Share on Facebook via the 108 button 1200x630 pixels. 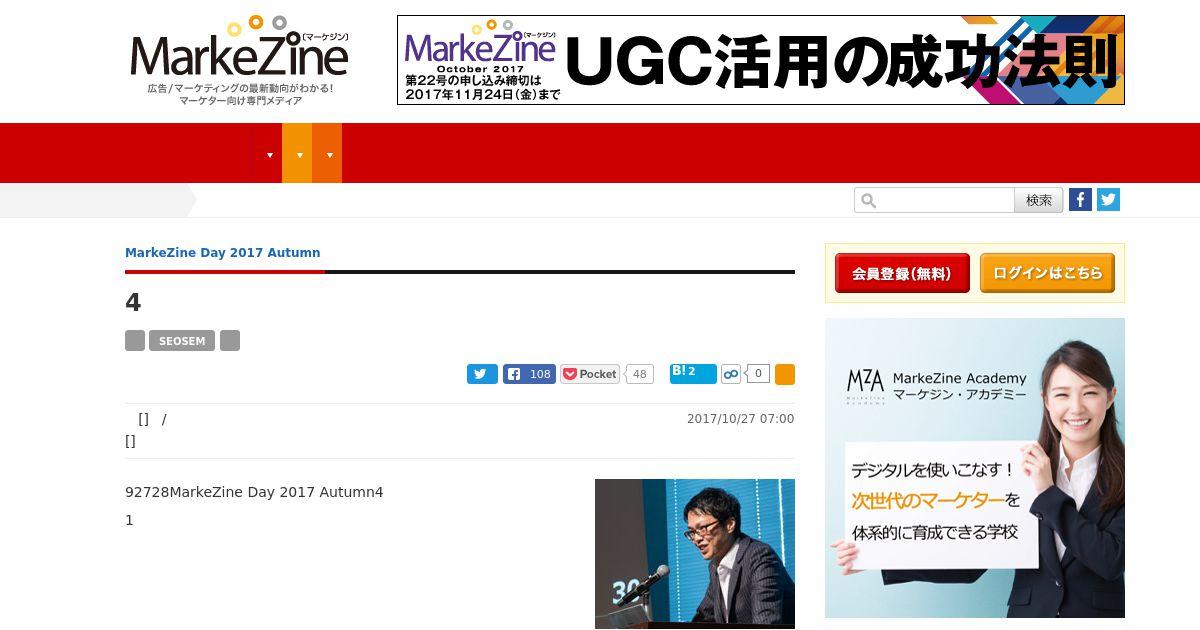529,374
